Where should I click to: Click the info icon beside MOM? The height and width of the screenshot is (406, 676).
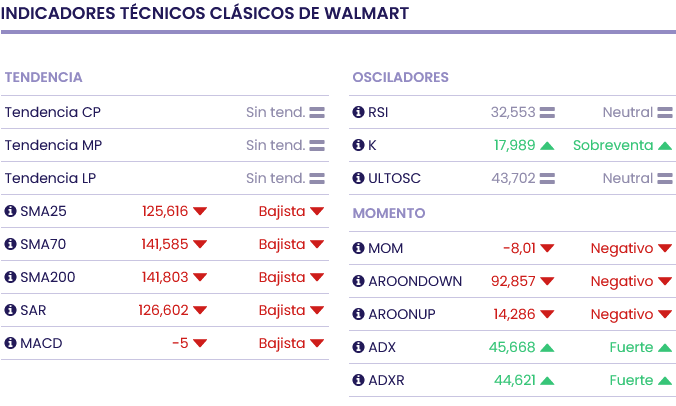pos(359,248)
